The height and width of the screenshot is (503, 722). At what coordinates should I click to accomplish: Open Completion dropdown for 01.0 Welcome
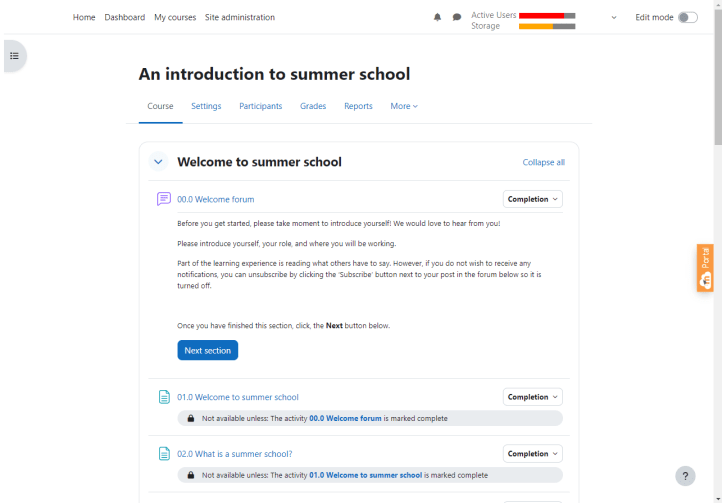pos(532,397)
